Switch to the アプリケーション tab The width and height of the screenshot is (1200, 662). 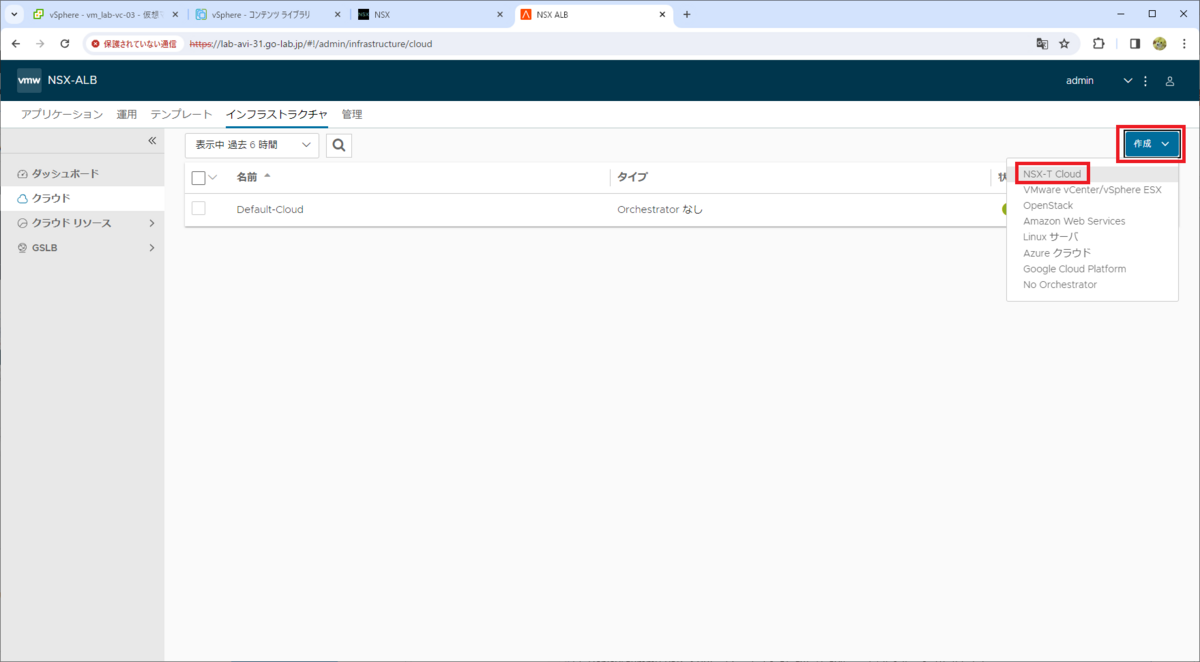click(x=62, y=114)
